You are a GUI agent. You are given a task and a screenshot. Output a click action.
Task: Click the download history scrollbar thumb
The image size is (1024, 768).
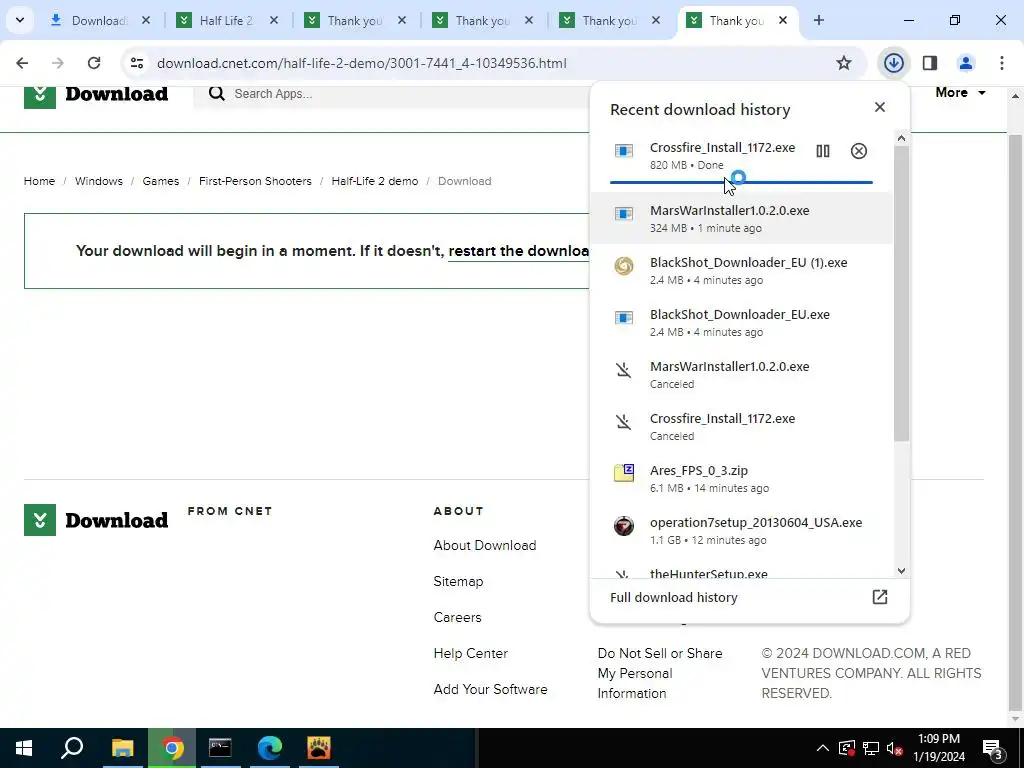click(901, 293)
